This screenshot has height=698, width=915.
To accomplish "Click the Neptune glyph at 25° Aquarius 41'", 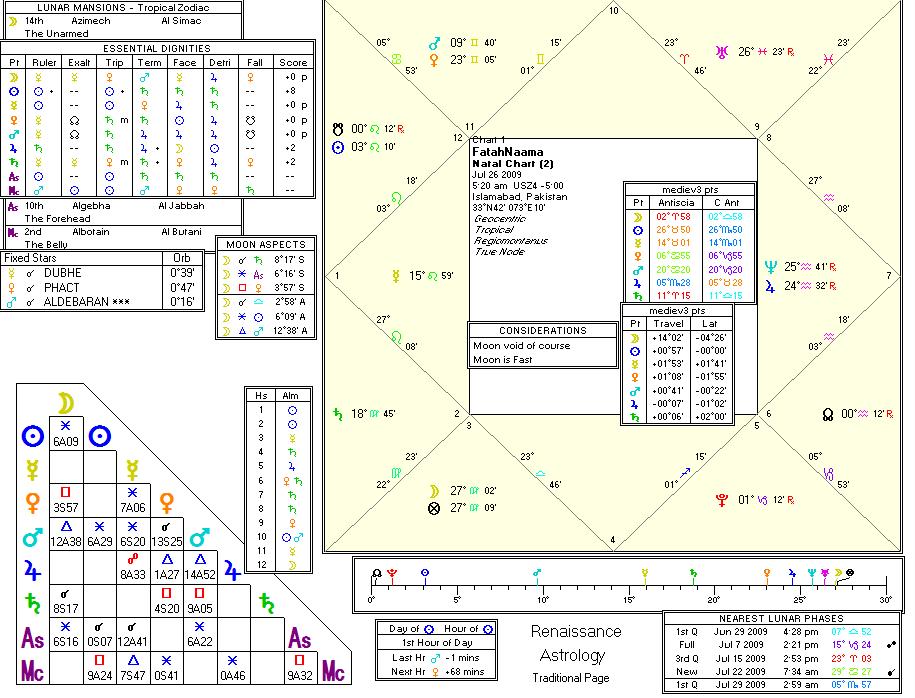I will click(x=771, y=267).
